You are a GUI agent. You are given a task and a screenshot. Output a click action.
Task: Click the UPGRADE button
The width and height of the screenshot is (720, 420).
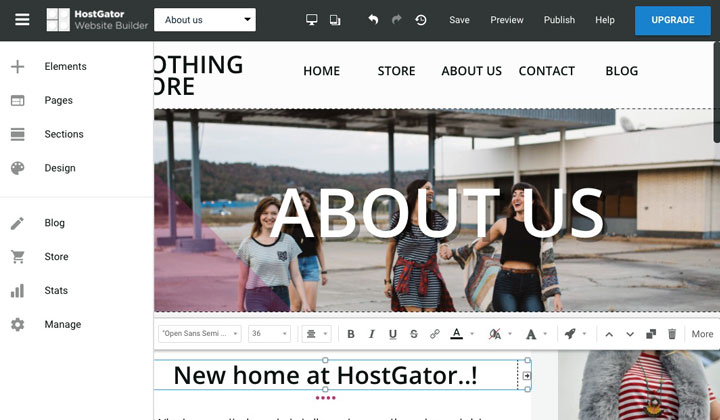[673, 20]
